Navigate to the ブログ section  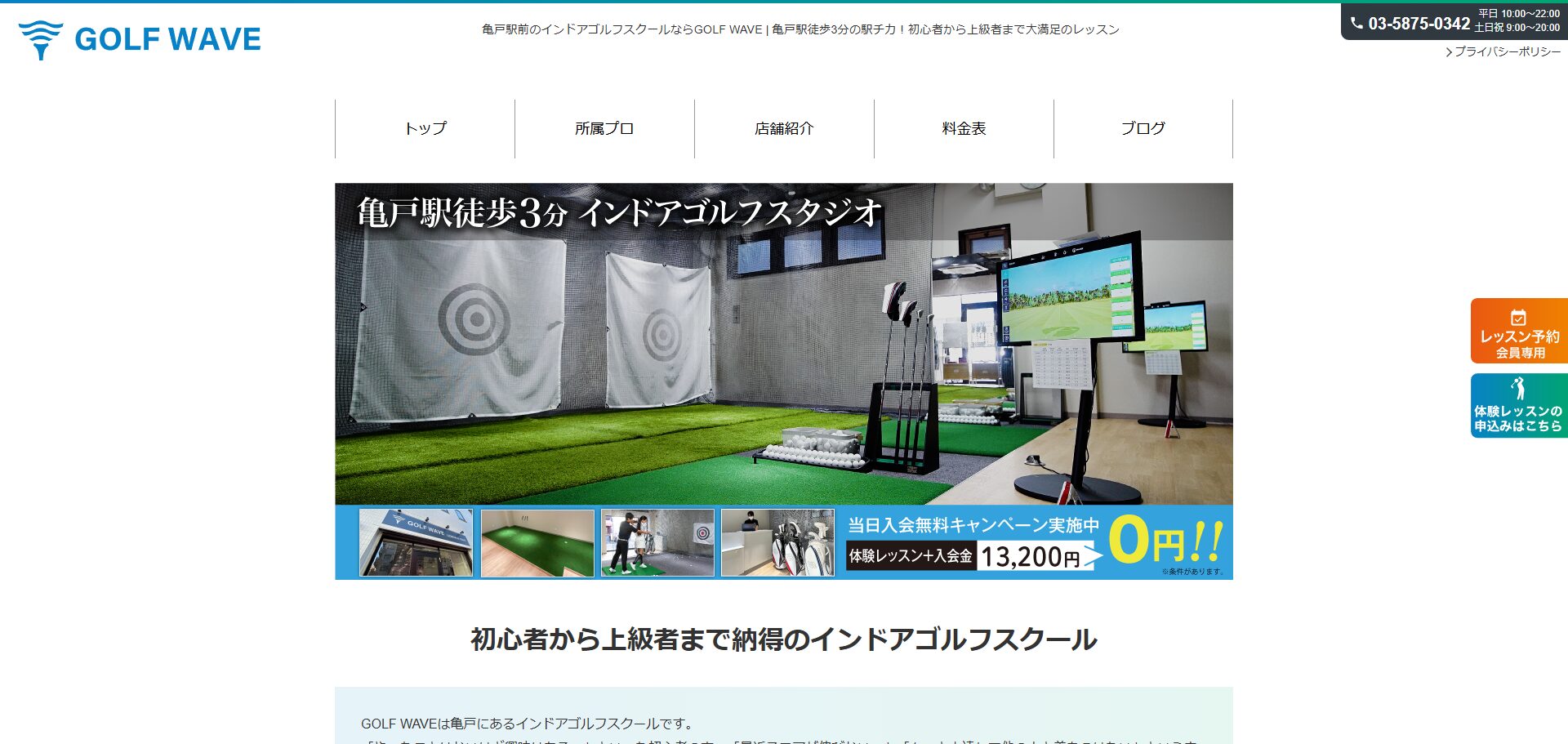tap(1143, 129)
